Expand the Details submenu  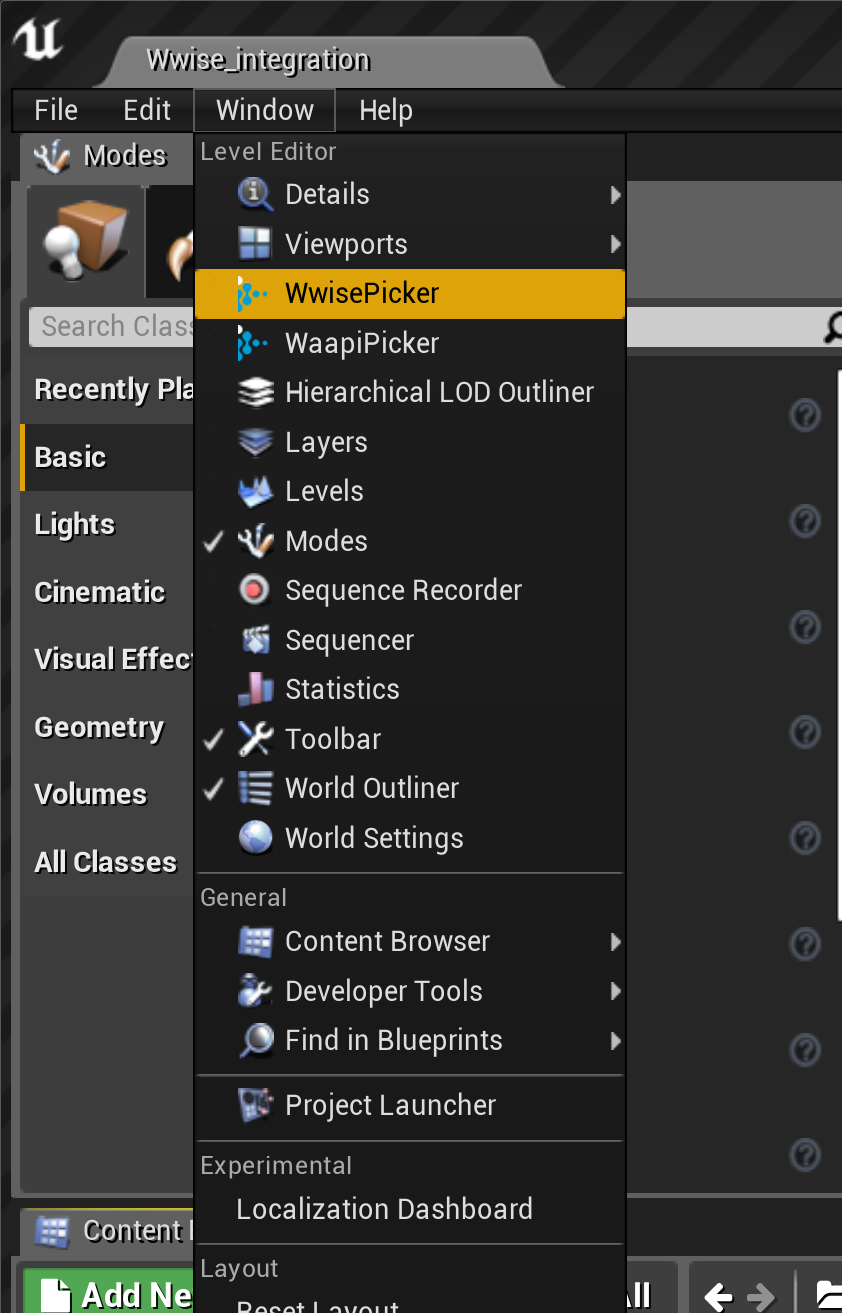pos(327,194)
